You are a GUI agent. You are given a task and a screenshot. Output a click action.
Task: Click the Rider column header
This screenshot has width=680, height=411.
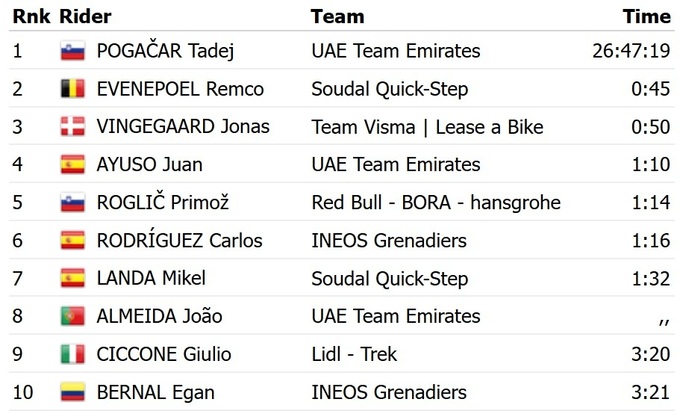[x=85, y=16]
